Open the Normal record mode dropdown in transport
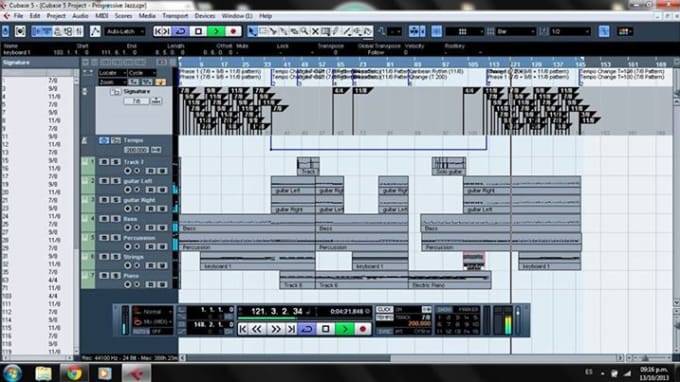Viewport: 680px width, 382px height. coord(153,311)
